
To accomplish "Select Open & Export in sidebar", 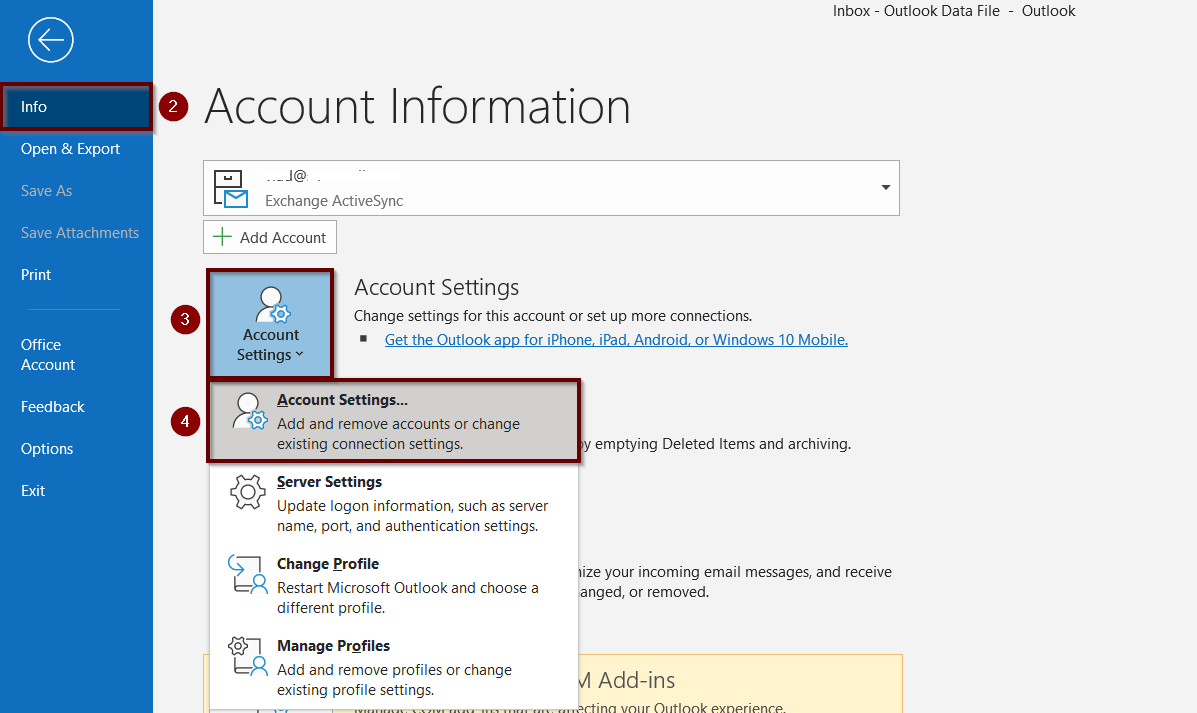I will [x=70, y=149].
